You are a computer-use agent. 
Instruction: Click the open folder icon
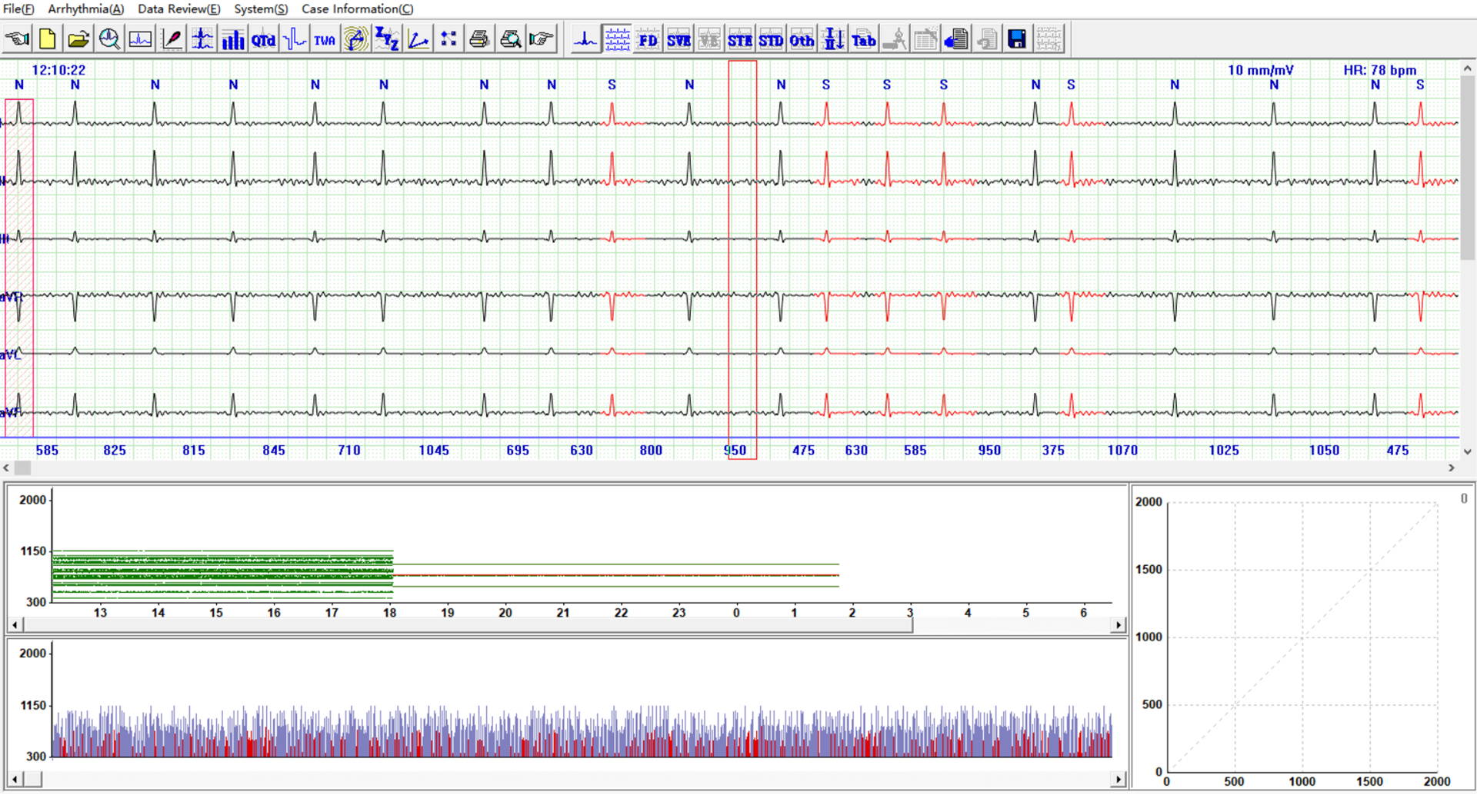click(78, 39)
